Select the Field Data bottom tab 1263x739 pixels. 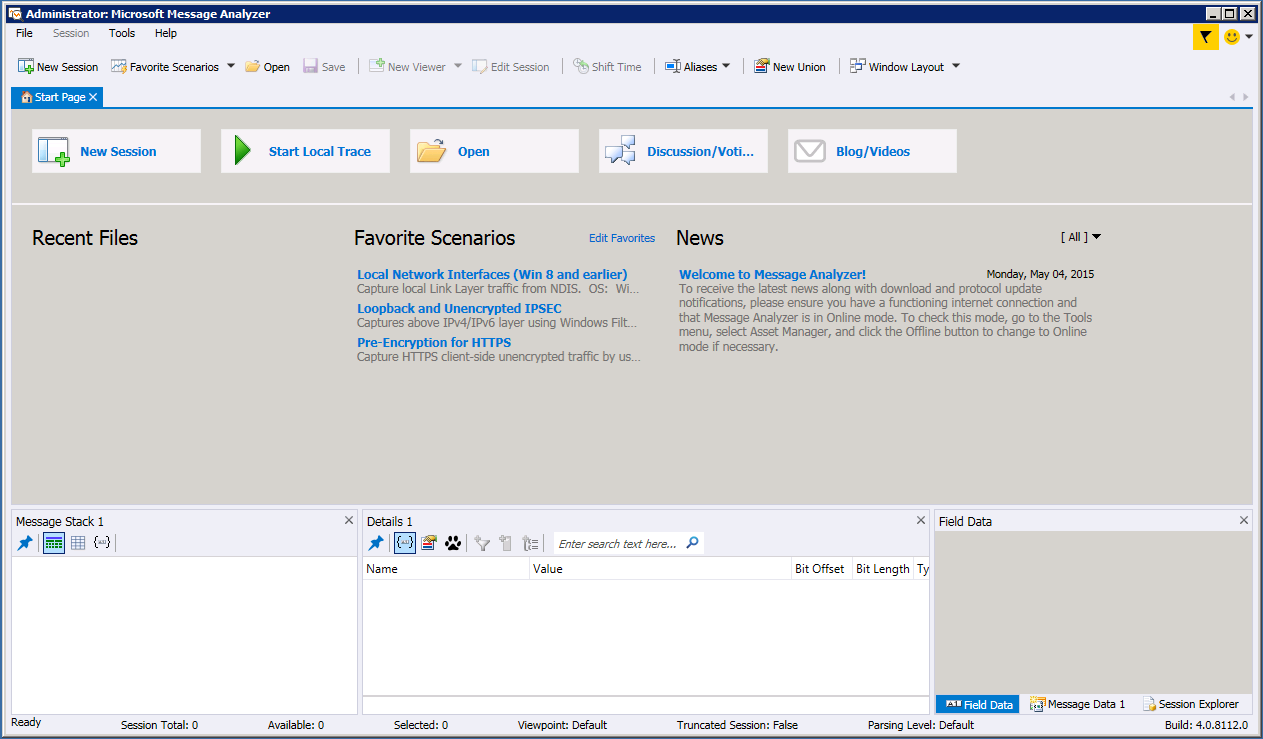(977, 704)
